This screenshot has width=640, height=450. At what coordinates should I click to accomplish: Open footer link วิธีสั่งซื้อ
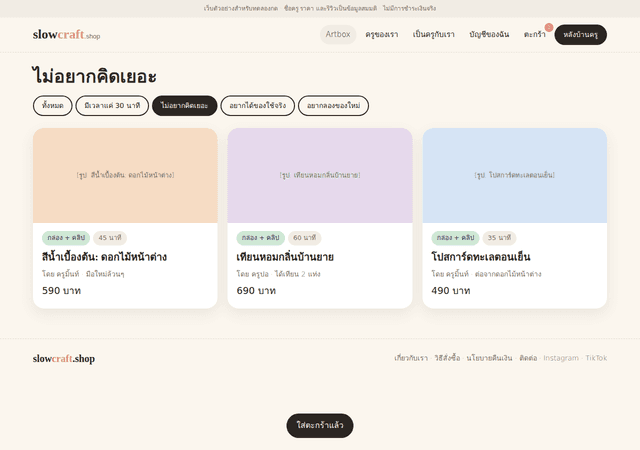click(x=447, y=358)
